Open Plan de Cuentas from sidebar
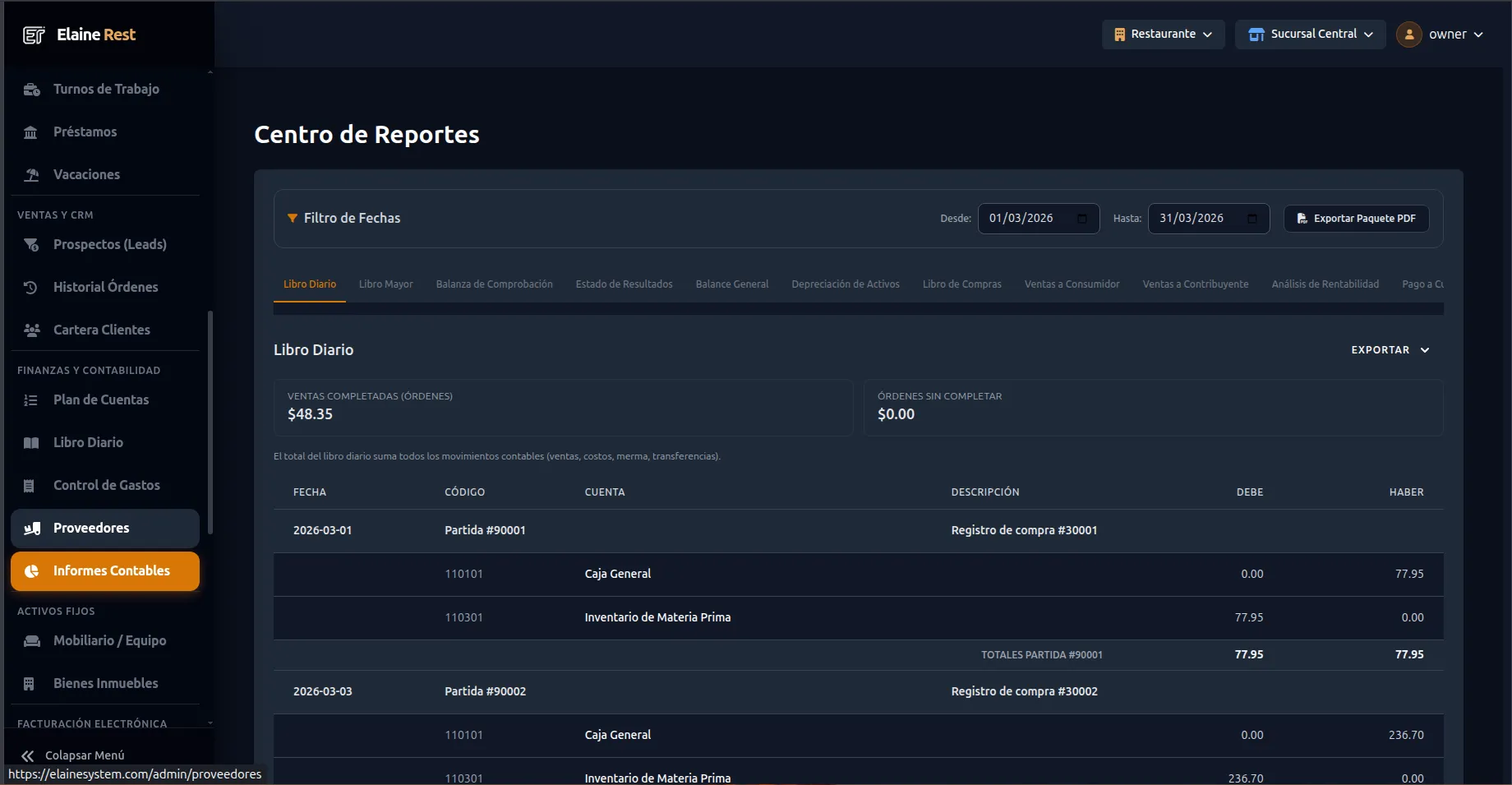The width and height of the screenshot is (1512, 785). (105, 400)
